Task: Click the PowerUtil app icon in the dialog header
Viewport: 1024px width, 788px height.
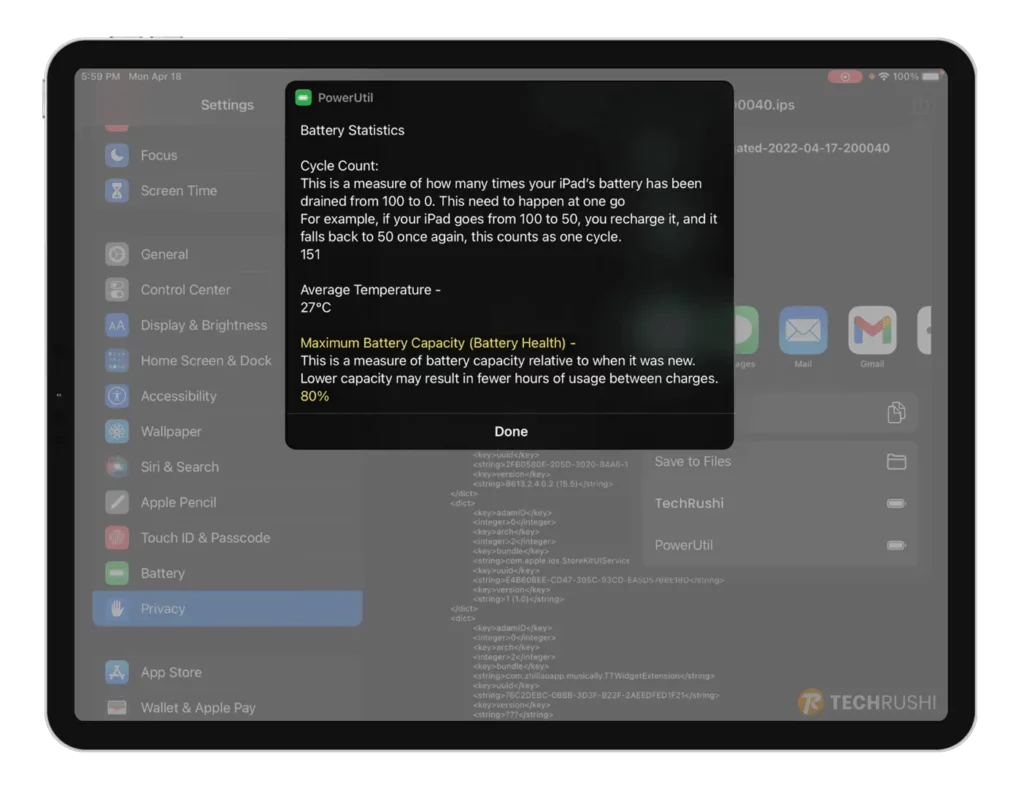Action: [303, 98]
